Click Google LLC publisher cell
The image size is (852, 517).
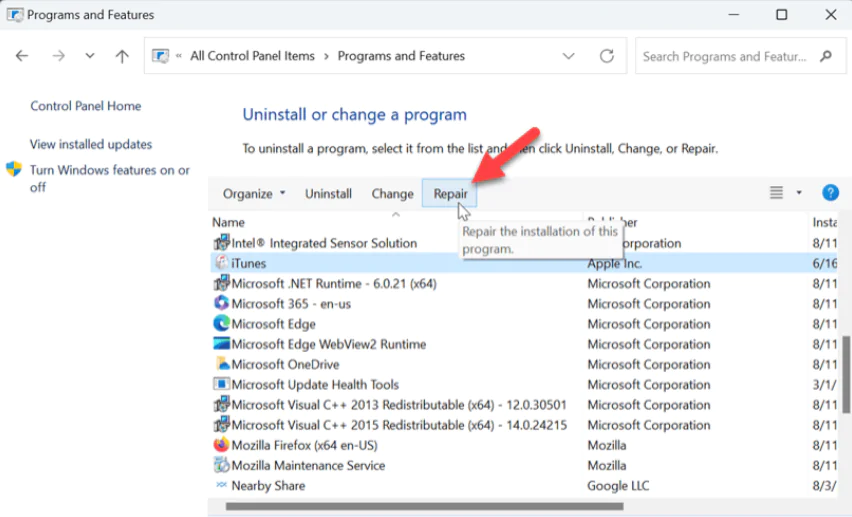point(618,486)
